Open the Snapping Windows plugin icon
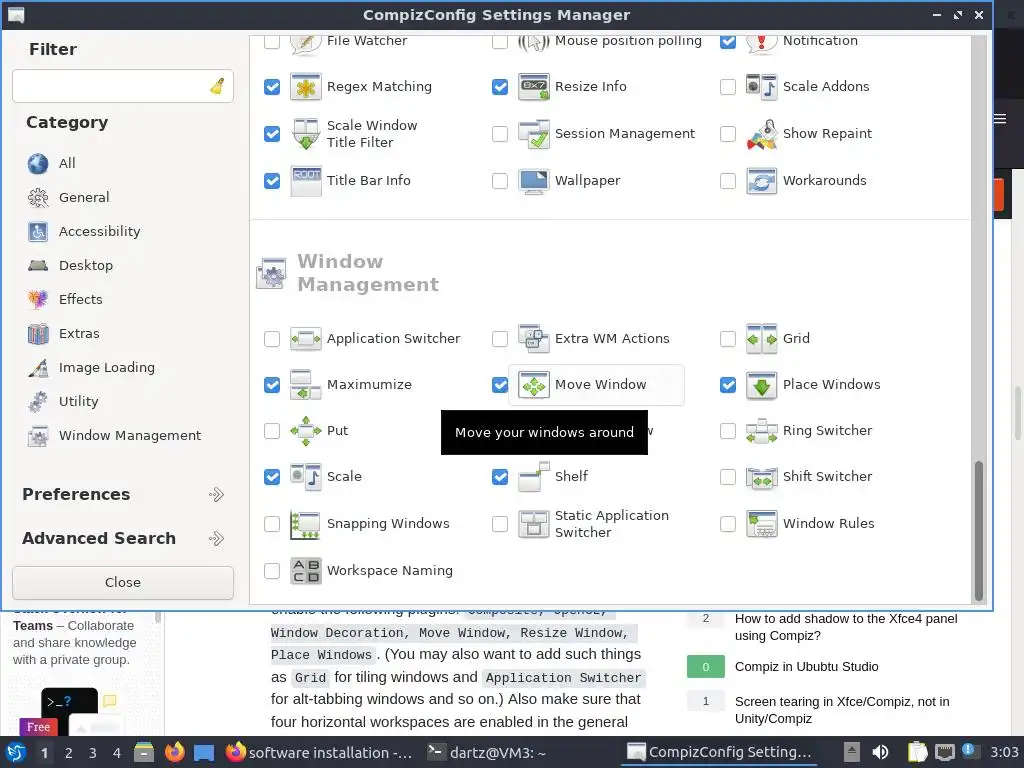This screenshot has width=1024, height=768. click(x=306, y=524)
